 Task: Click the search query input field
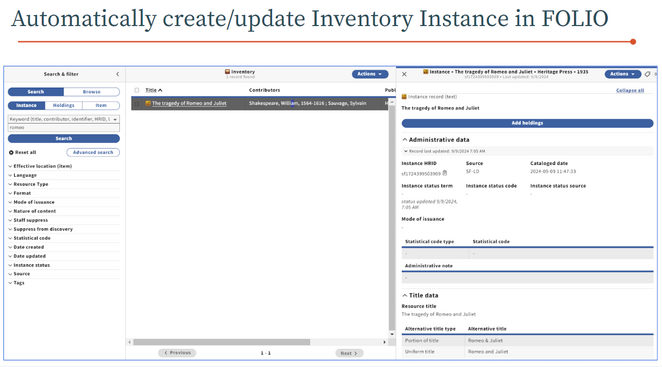(x=64, y=128)
